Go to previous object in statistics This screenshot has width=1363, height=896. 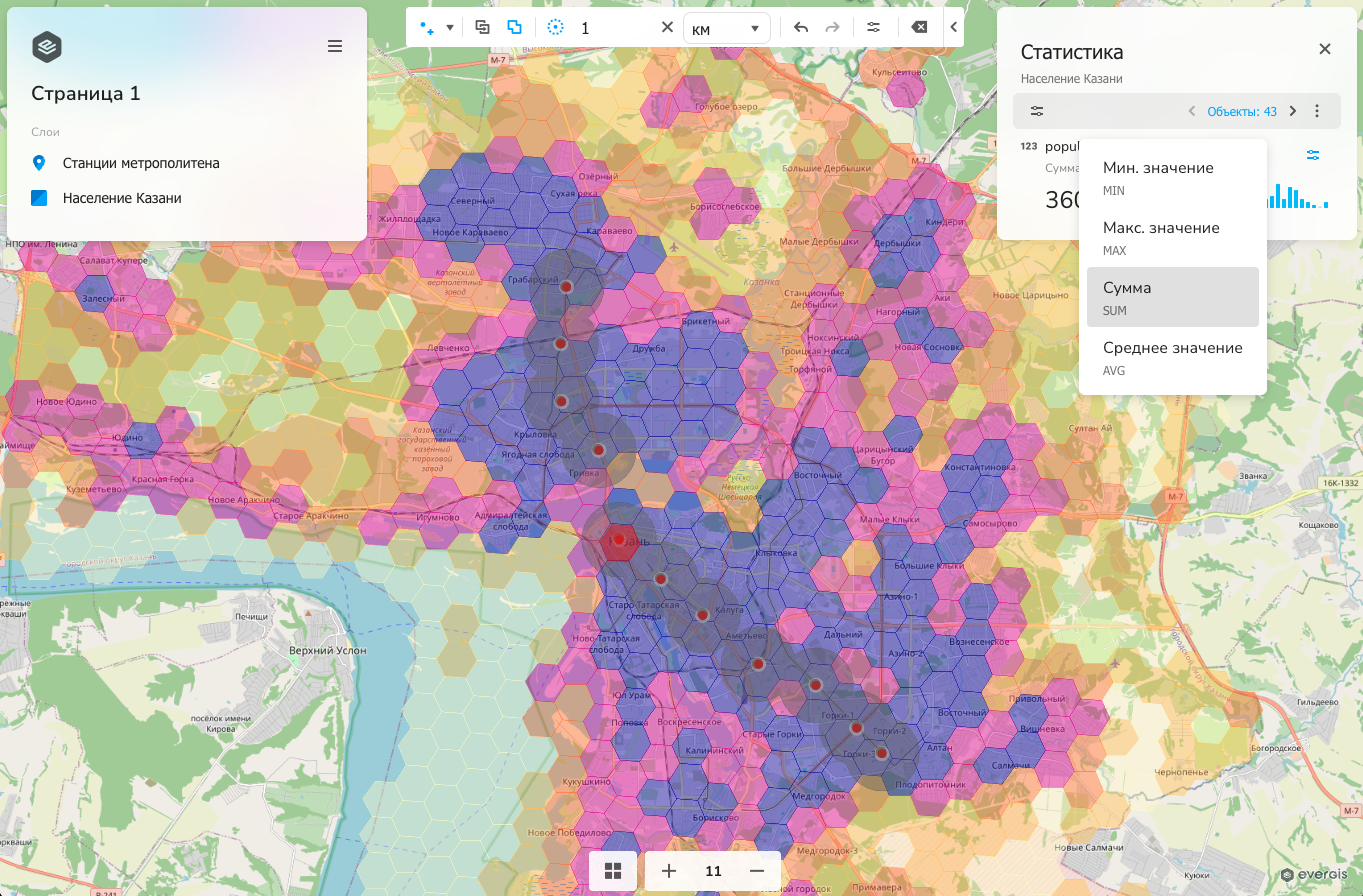pyautogui.click(x=1192, y=111)
